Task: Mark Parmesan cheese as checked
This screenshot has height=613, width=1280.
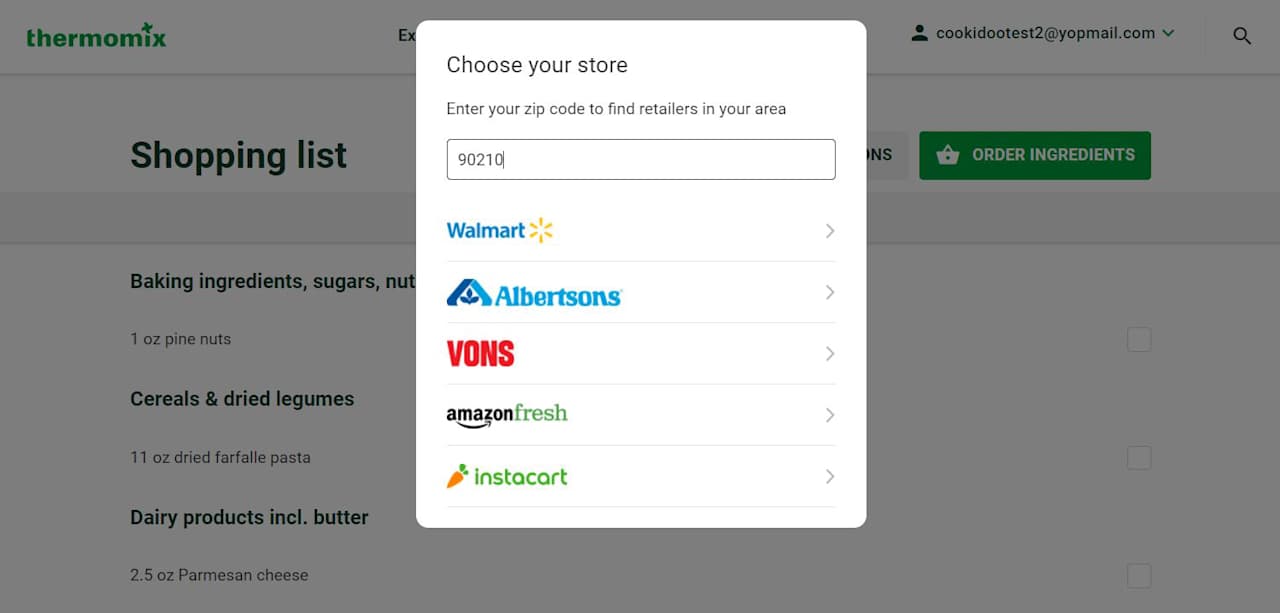Action: click(1139, 576)
